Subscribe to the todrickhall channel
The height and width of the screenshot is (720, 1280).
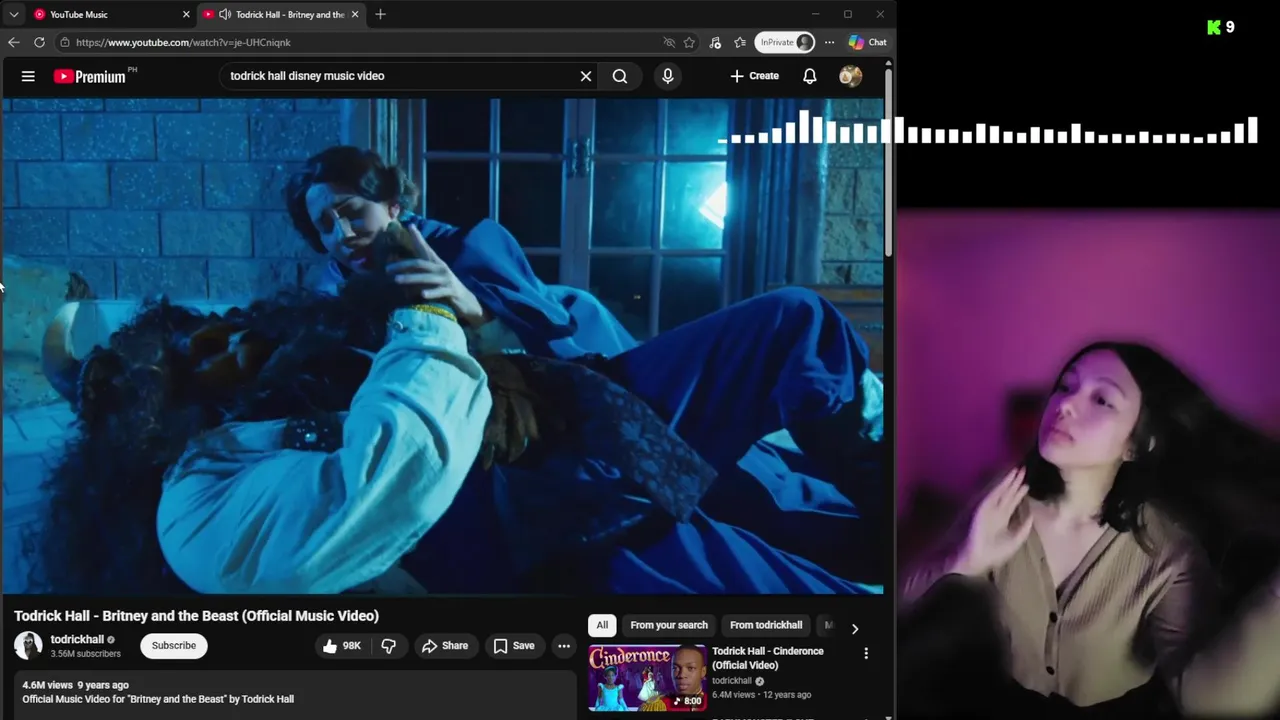[174, 646]
